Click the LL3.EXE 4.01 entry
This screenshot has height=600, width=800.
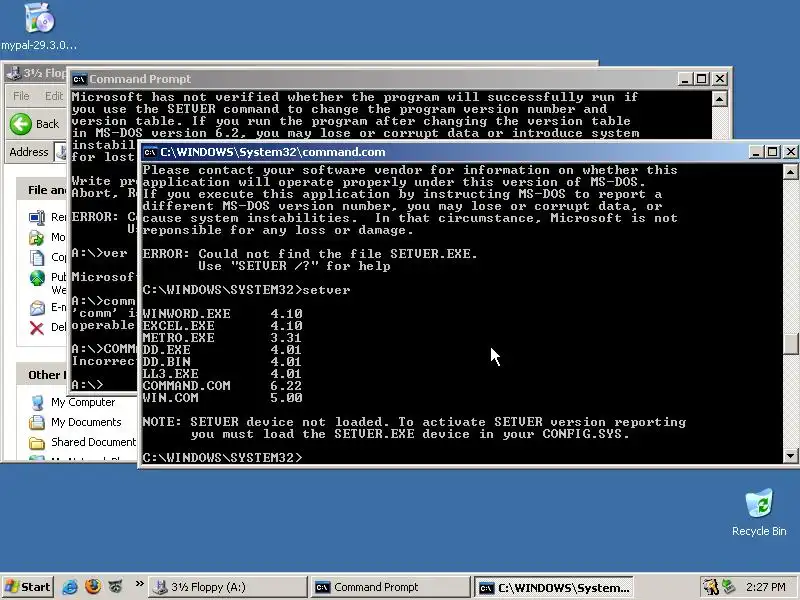222,373
